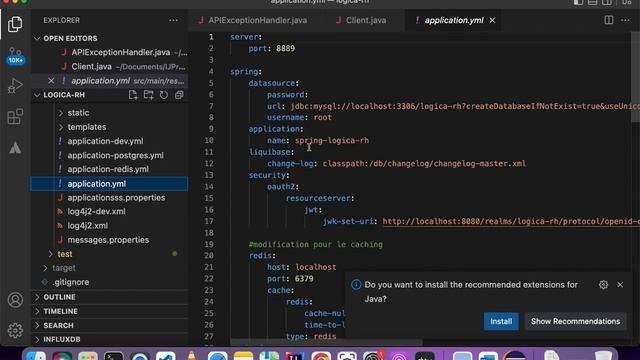640x360 pixels.
Task: Click the editor vertical scrollbar
Action: pos(635,78)
